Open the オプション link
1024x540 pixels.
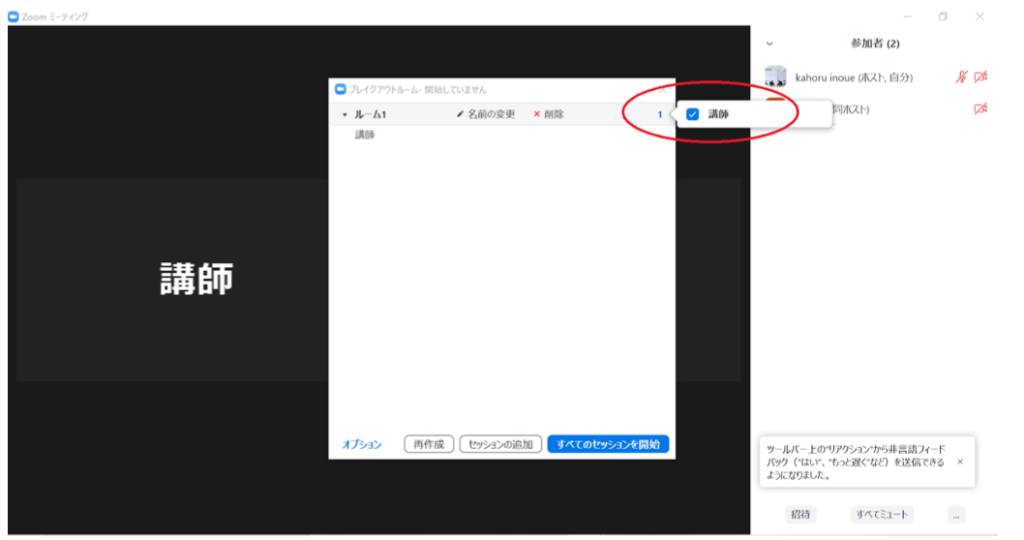tap(362, 444)
